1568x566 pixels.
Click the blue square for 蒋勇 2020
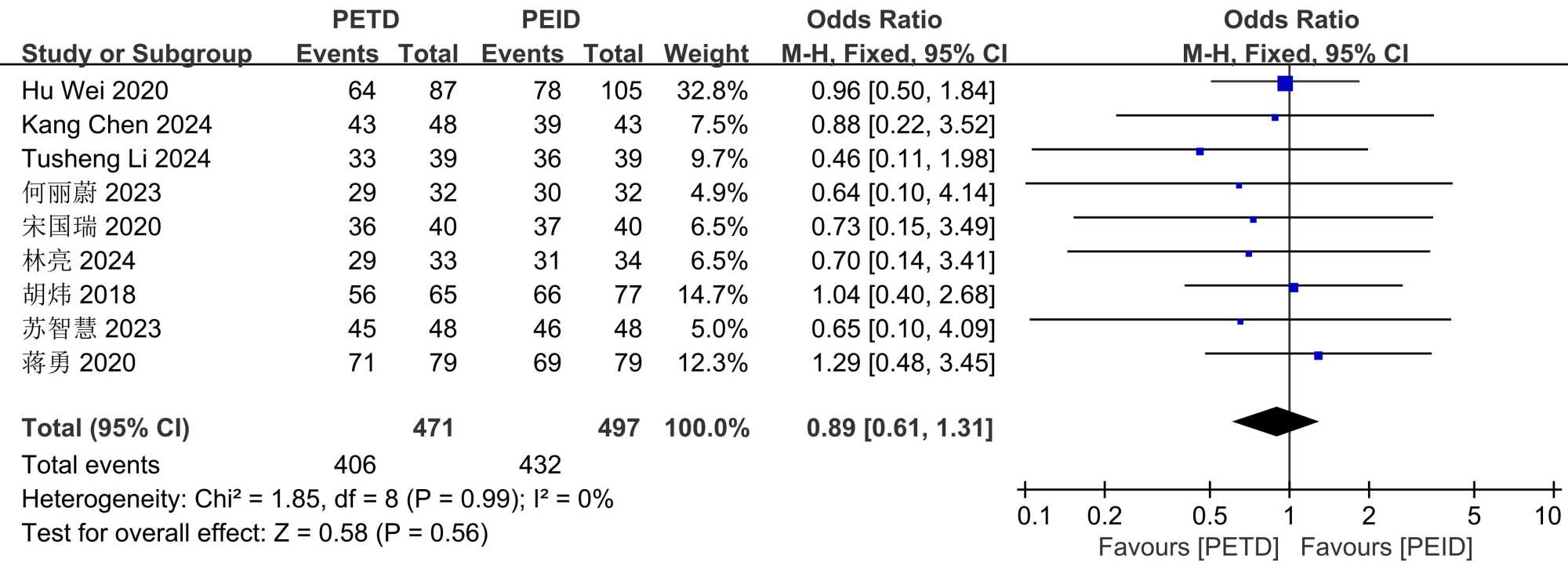[x=1318, y=356]
